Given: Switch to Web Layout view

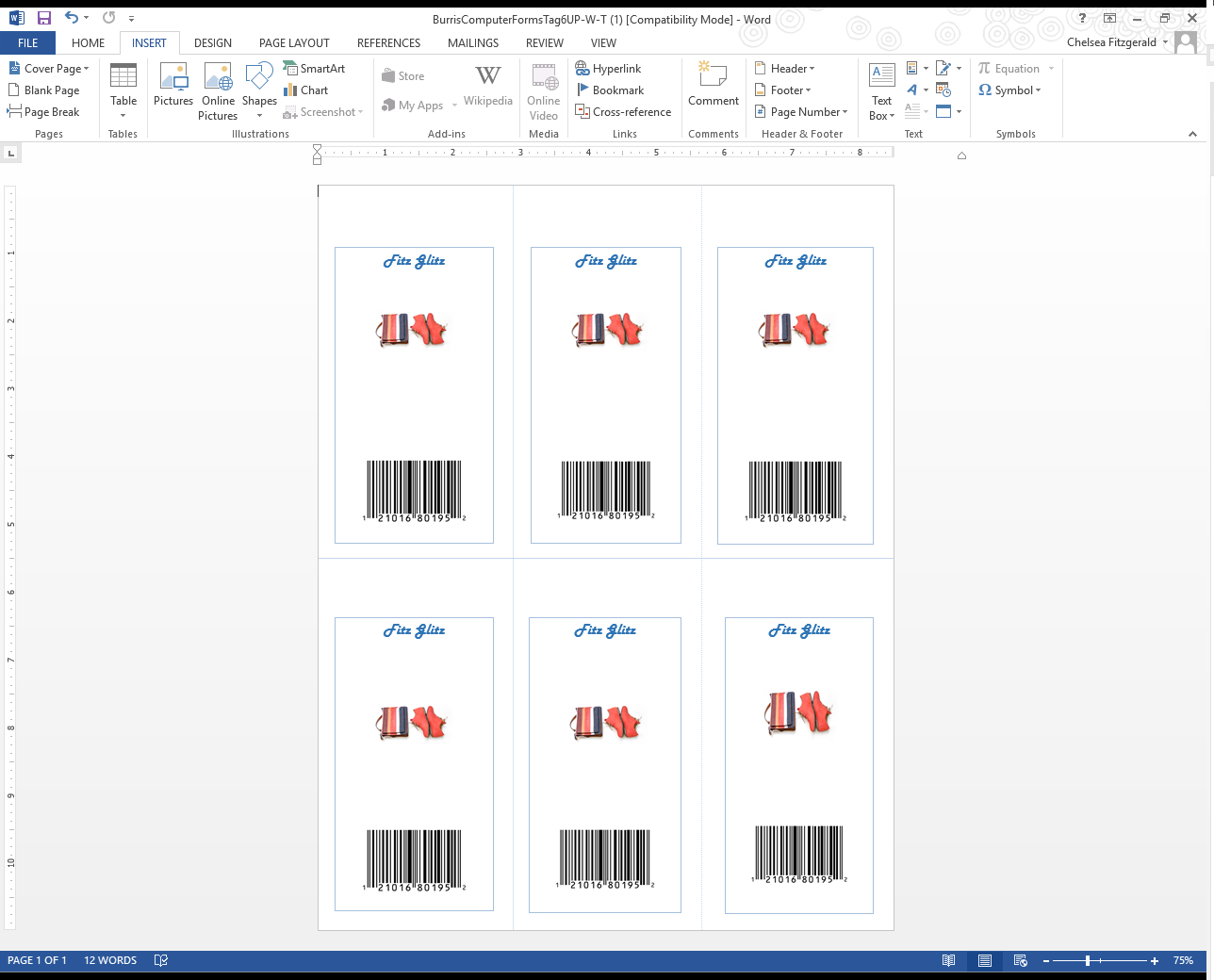Looking at the screenshot, I should 1021,960.
